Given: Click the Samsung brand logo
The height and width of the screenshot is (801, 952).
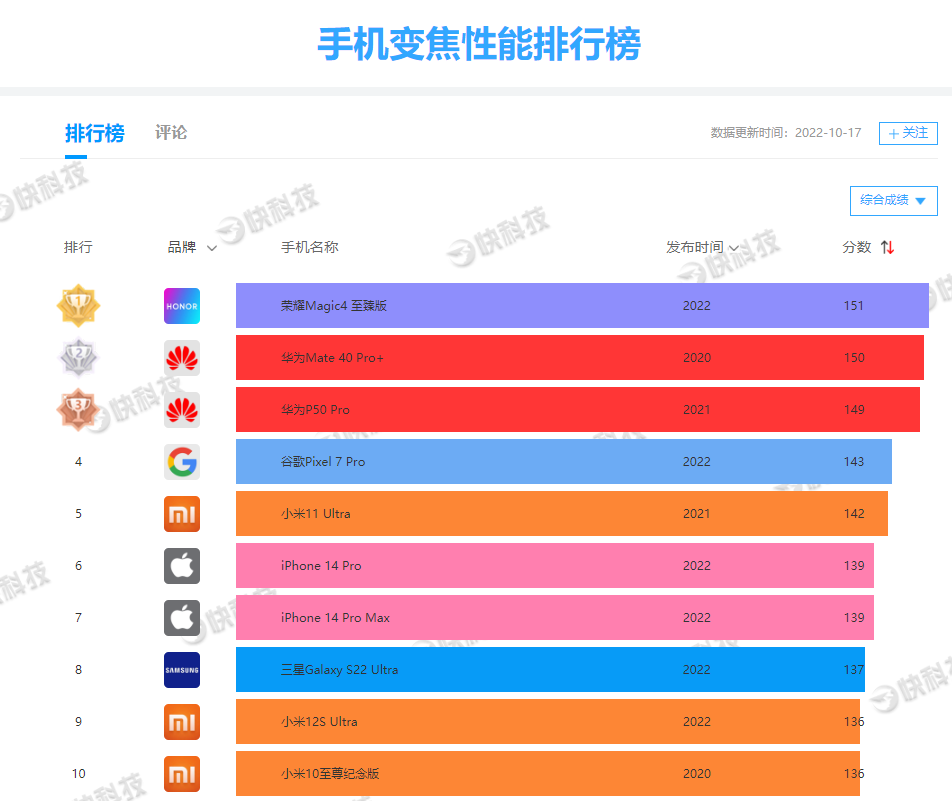Looking at the screenshot, I should (x=182, y=670).
